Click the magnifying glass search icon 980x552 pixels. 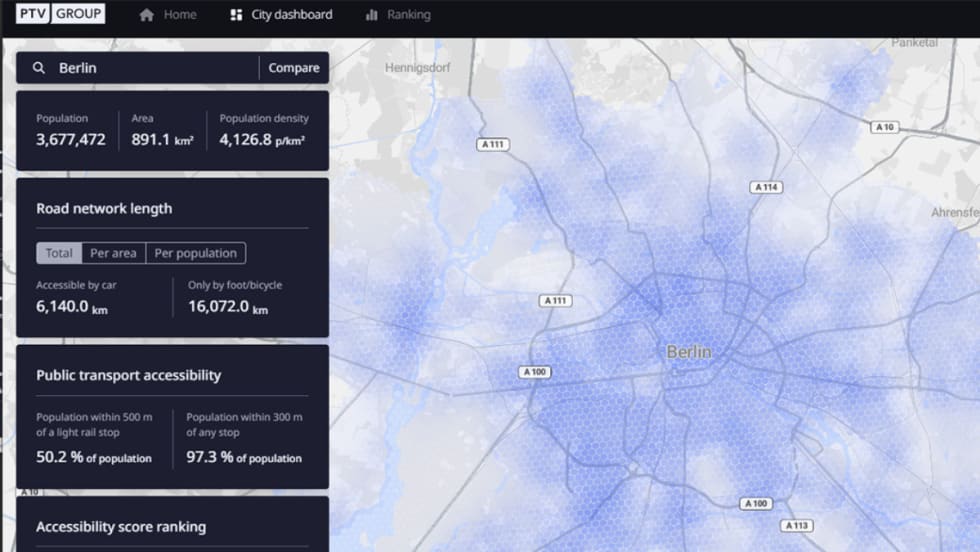click(x=39, y=68)
